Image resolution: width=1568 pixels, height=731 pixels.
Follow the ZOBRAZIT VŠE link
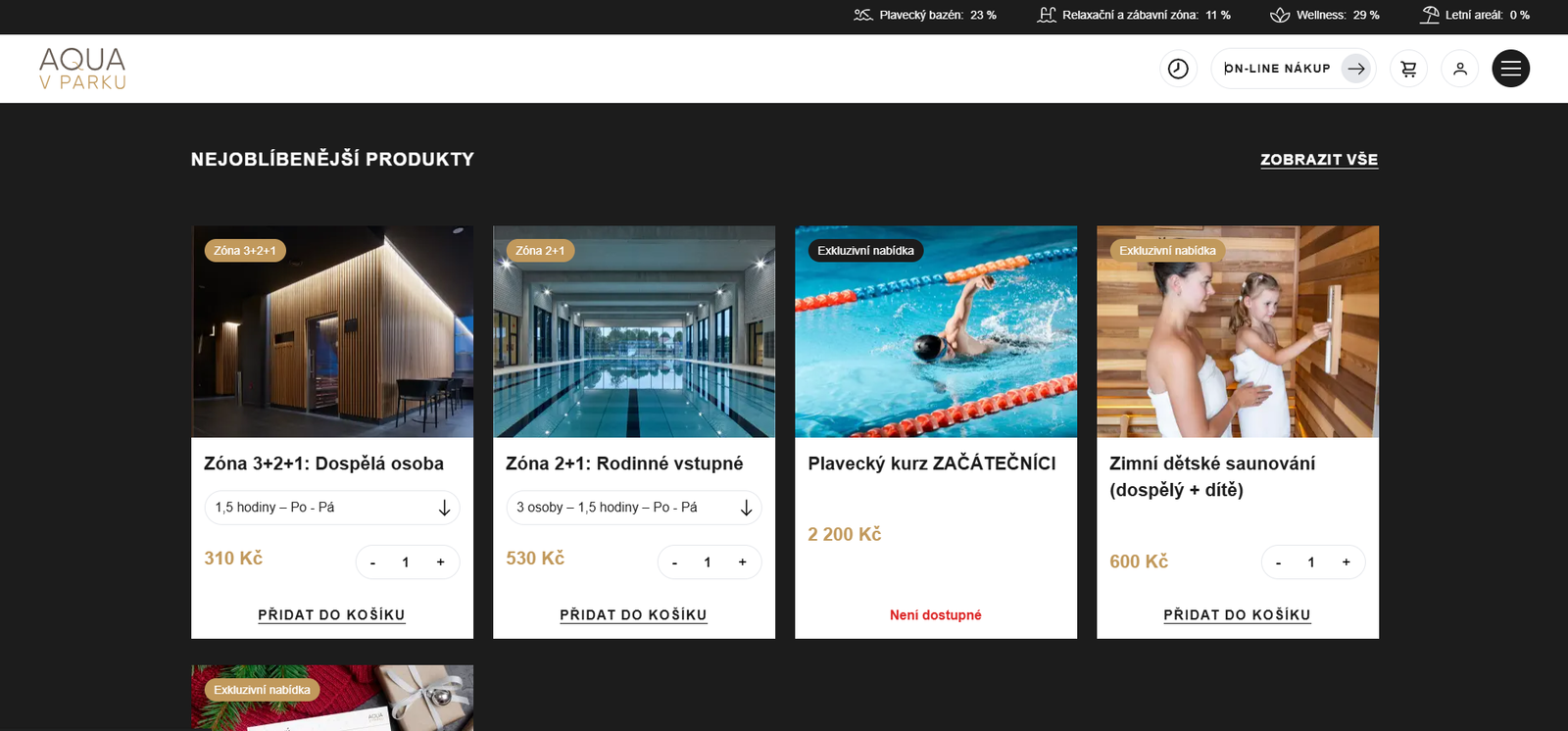(1318, 160)
